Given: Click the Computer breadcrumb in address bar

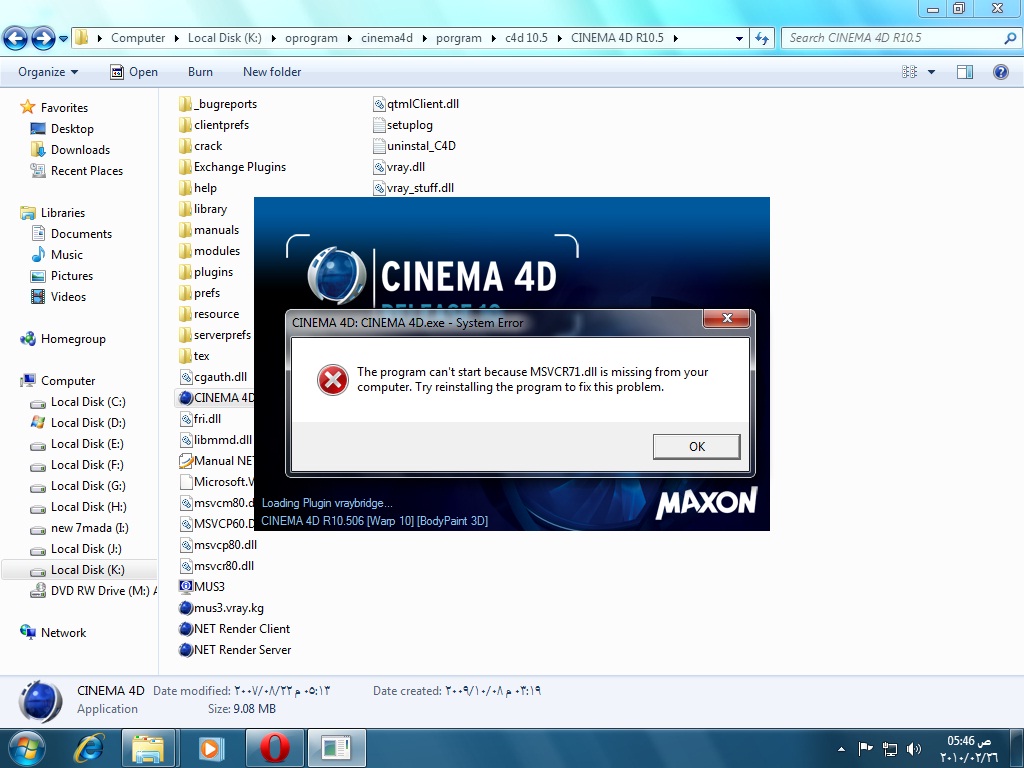Looking at the screenshot, I should pyautogui.click(x=138, y=39).
